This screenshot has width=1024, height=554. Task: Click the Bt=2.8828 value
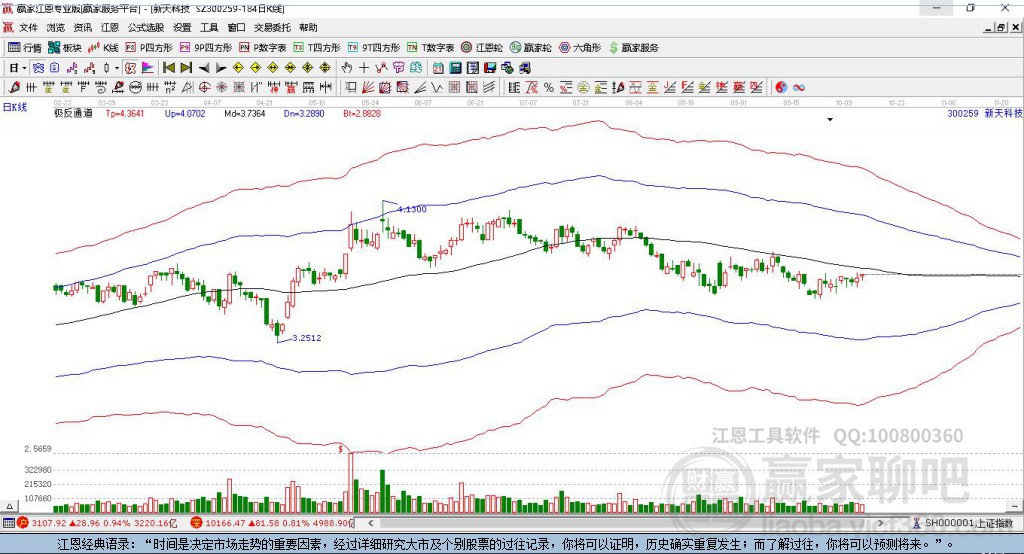[x=362, y=113]
